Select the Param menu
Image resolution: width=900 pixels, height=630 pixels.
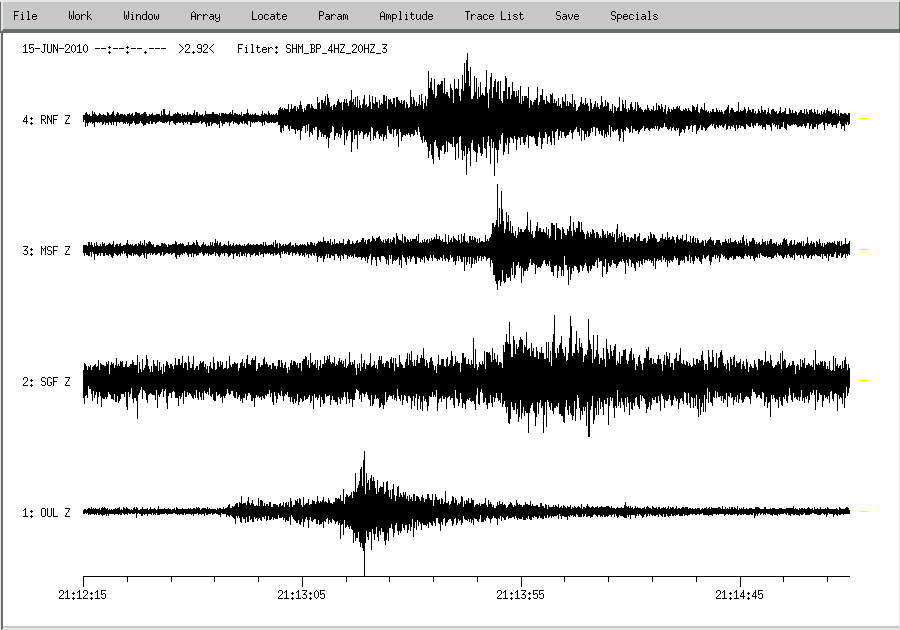(333, 16)
